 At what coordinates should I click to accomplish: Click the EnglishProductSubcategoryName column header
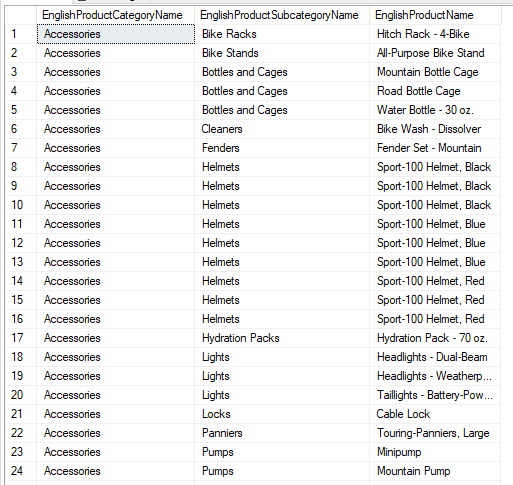282,15
